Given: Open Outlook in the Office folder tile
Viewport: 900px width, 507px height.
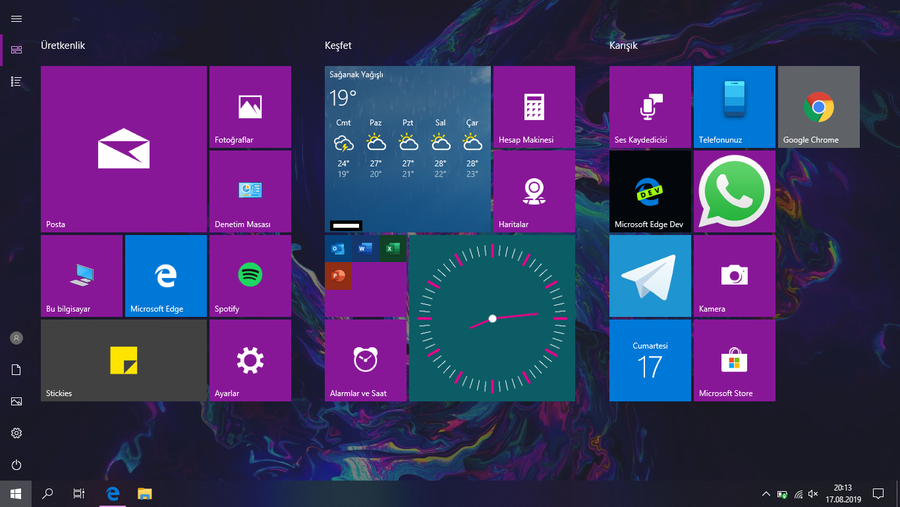Looking at the screenshot, I should pos(338,249).
